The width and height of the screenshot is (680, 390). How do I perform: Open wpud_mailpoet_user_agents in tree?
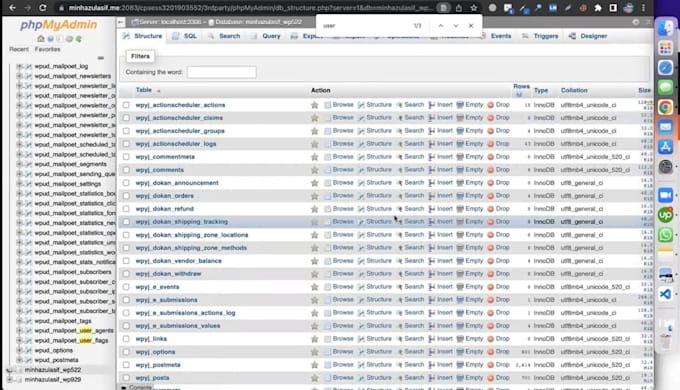[x=74, y=331]
